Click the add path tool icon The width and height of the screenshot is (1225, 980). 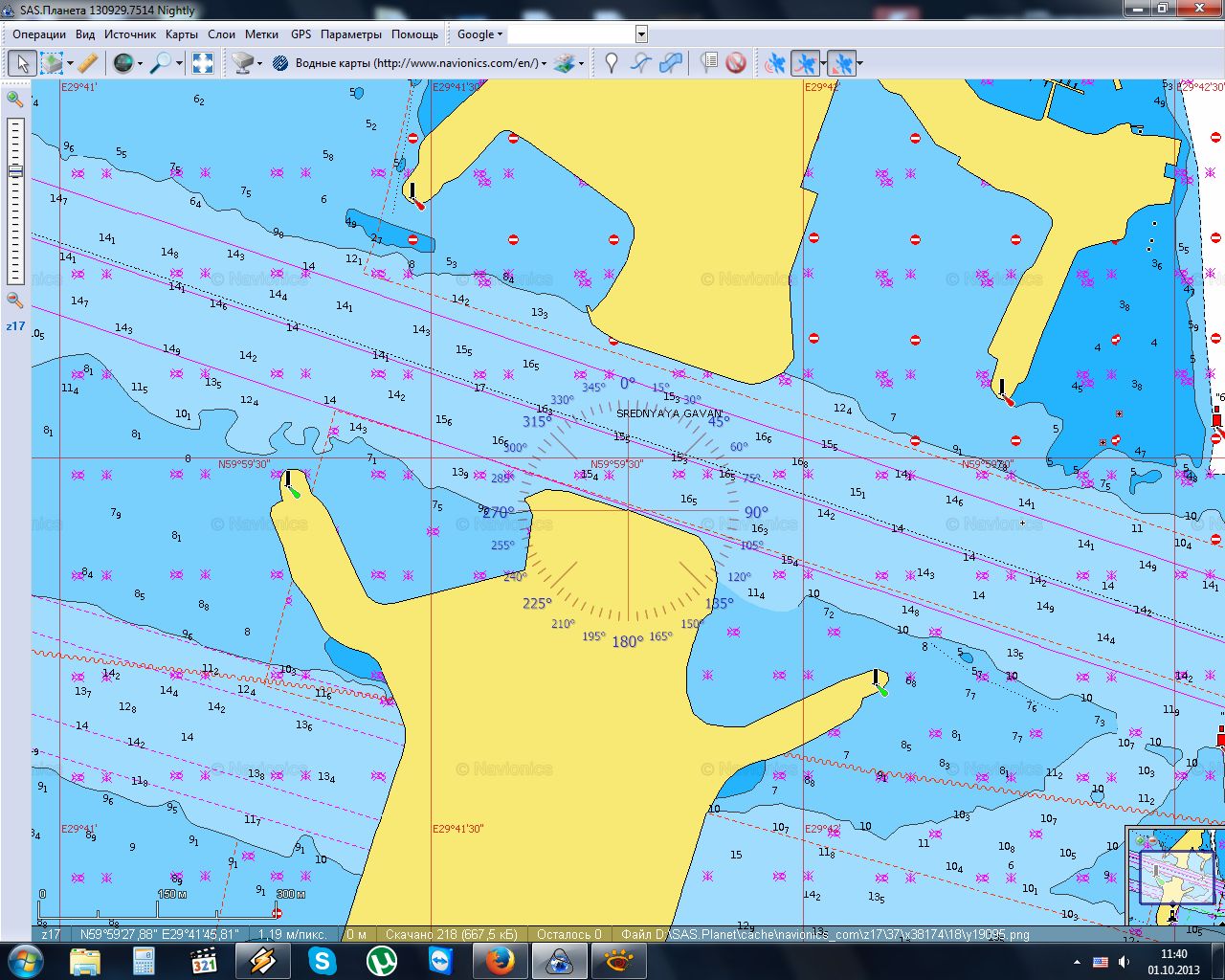(x=641, y=63)
